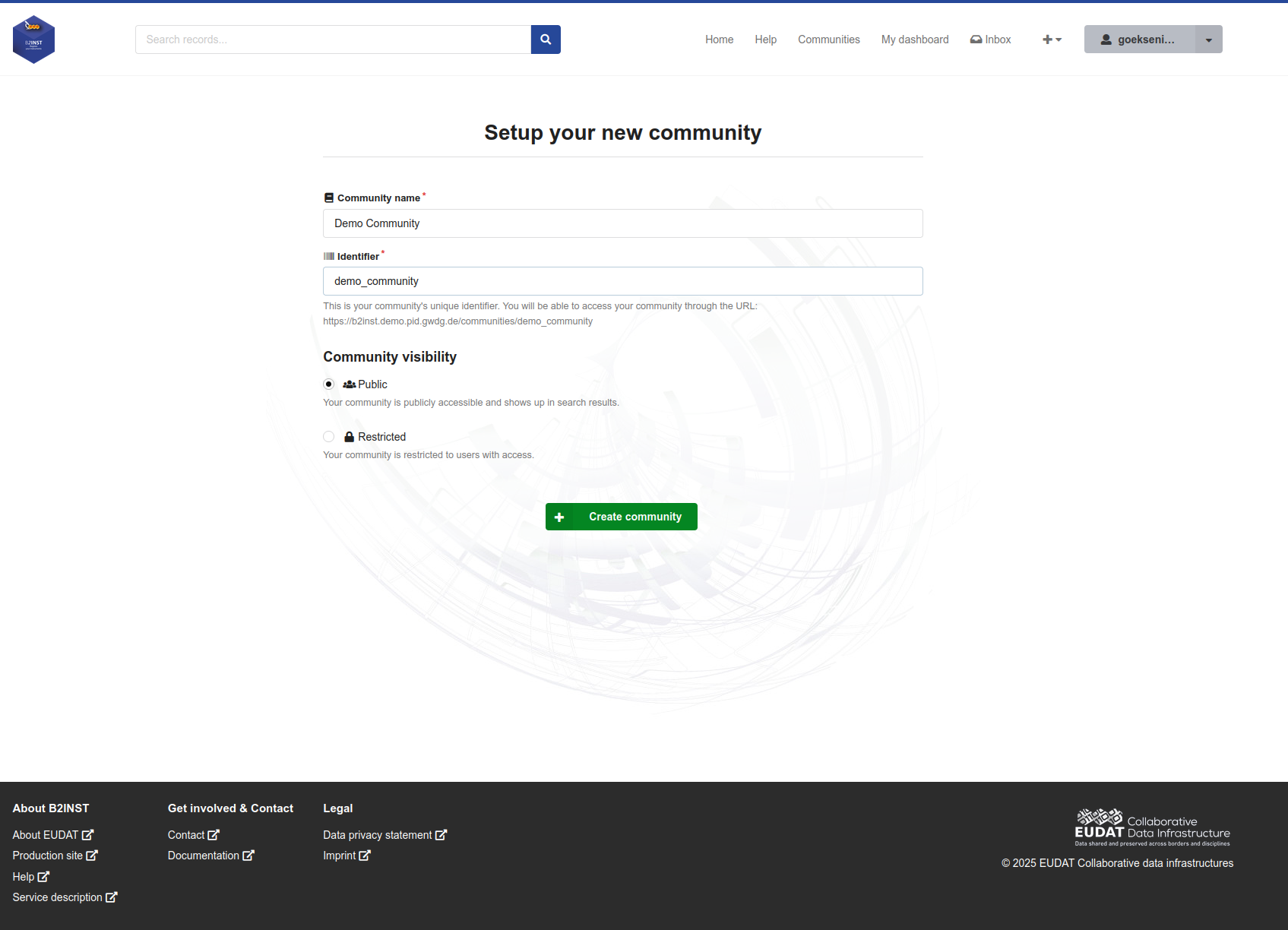The width and height of the screenshot is (1288, 930).
Task: Focus the Search records field
Action: coord(333,40)
